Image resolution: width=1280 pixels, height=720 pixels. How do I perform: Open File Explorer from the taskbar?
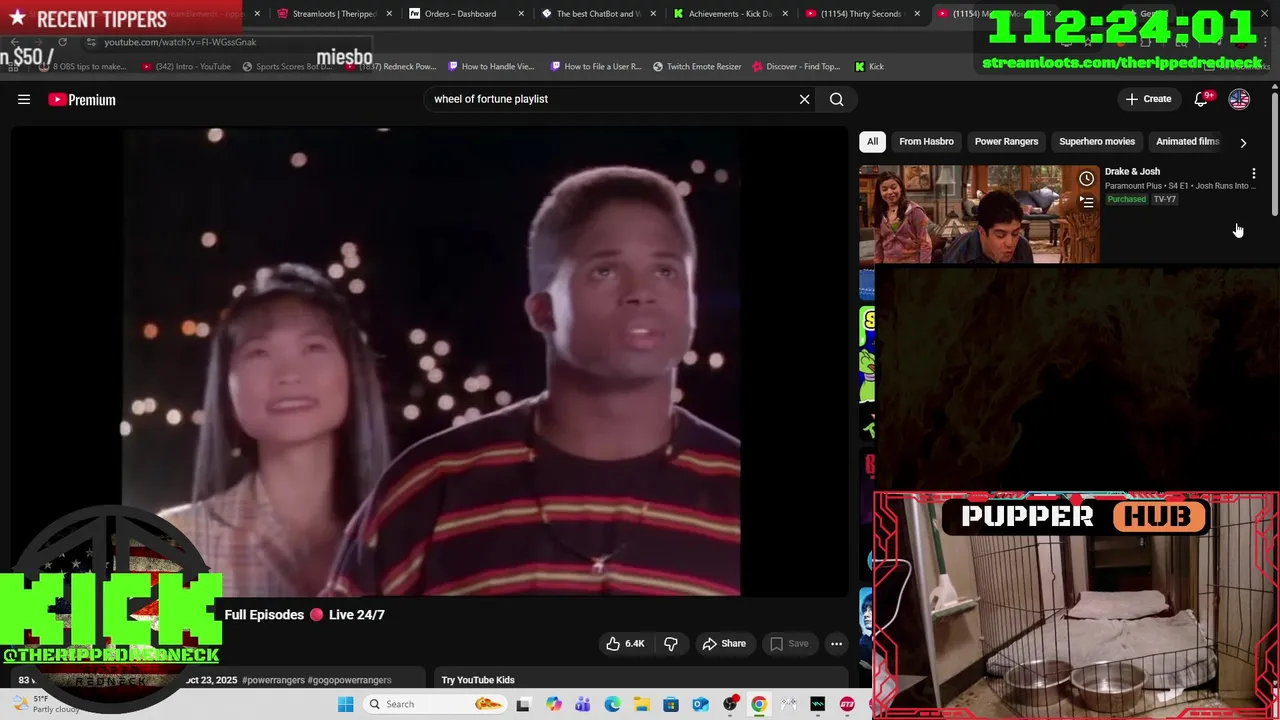point(641,704)
